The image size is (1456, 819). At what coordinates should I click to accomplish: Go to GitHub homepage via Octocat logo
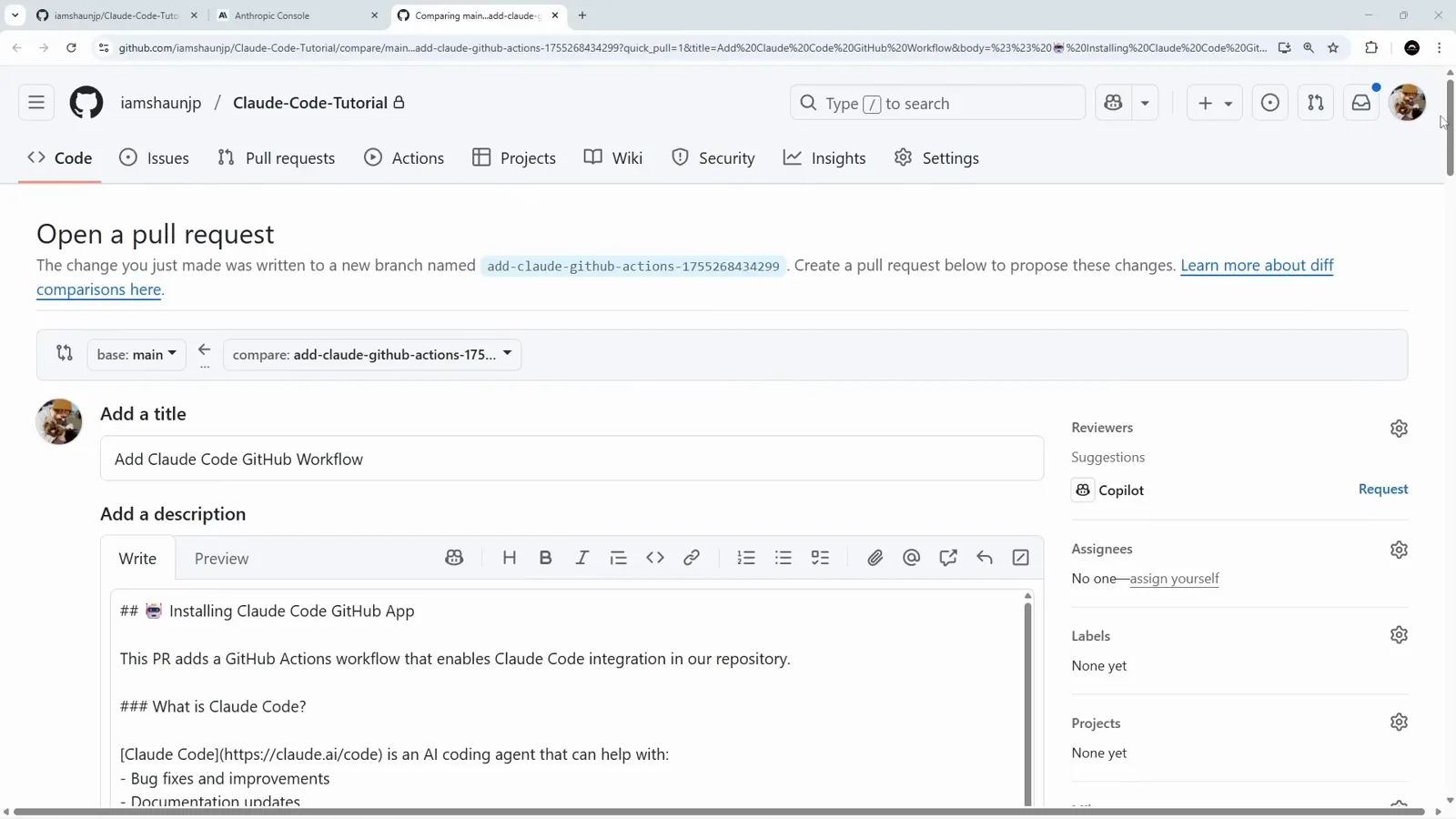(x=86, y=103)
